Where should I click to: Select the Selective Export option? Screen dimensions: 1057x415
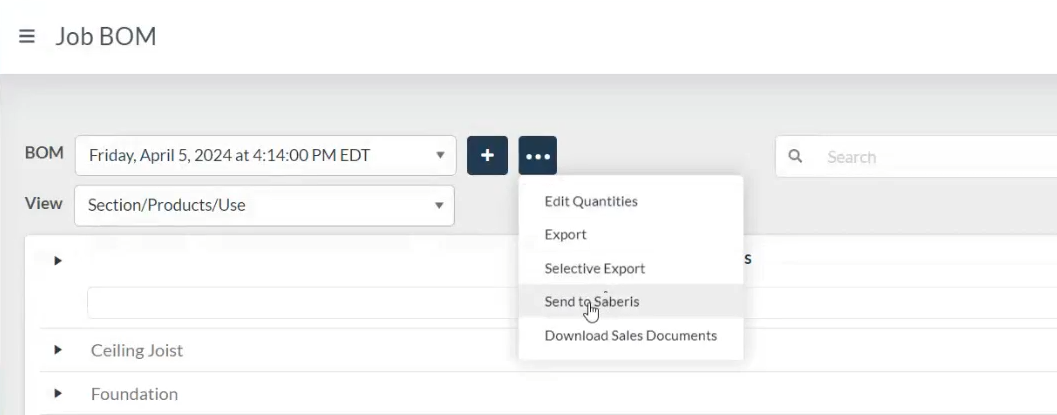pos(595,268)
